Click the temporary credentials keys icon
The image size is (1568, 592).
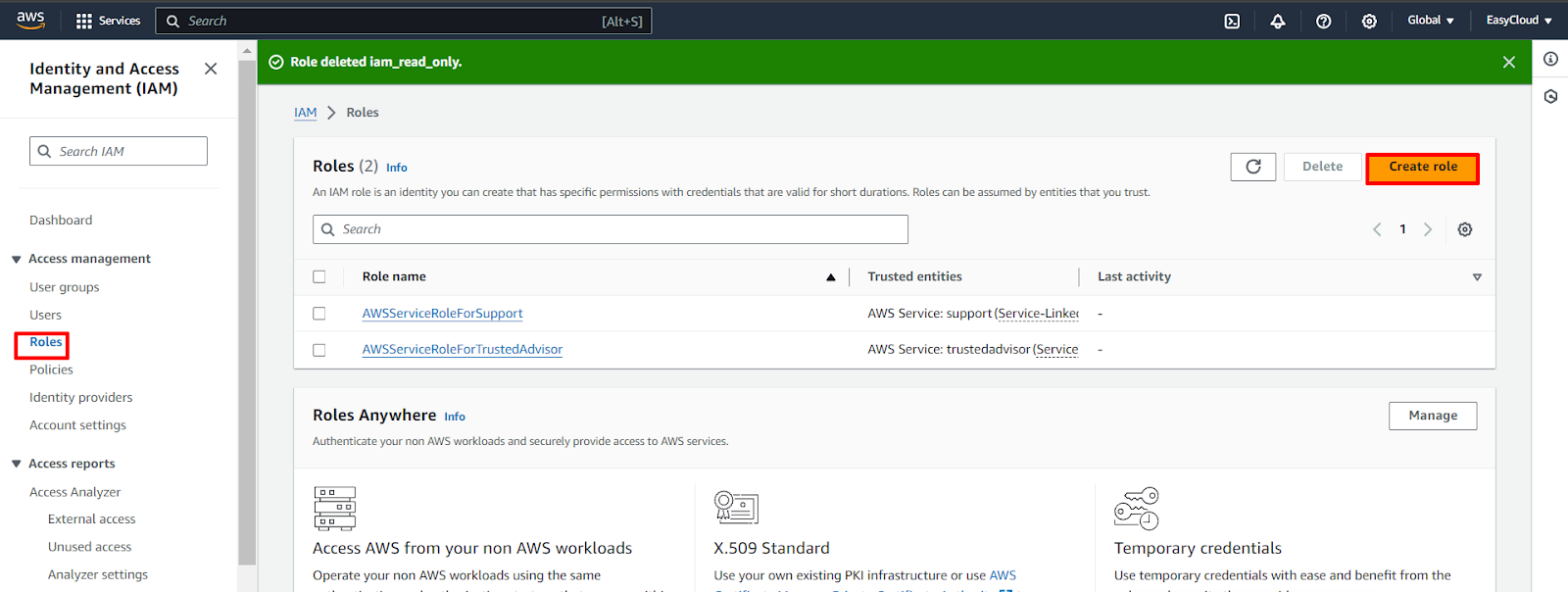pyautogui.click(x=1137, y=509)
